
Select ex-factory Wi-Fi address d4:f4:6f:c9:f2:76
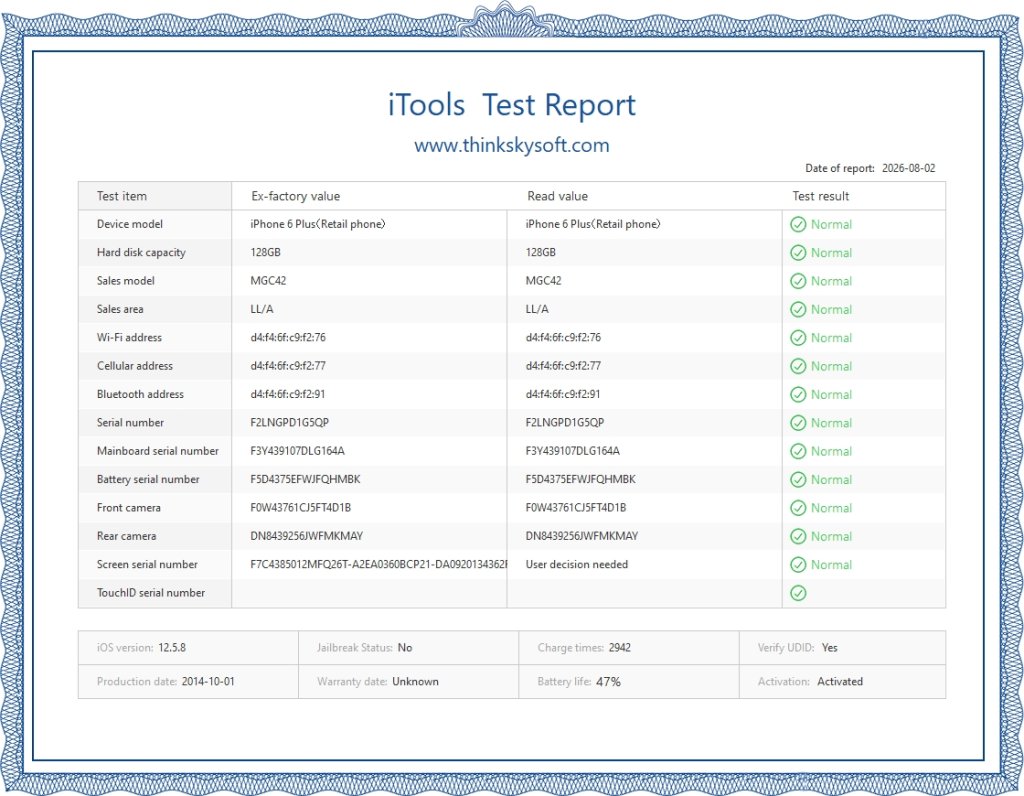click(x=288, y=338)
